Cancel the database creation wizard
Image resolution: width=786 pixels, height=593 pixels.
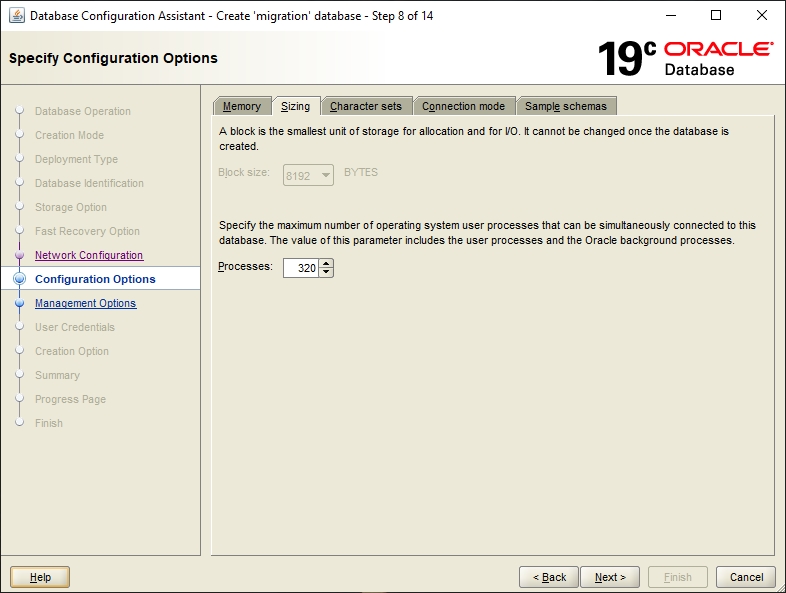pyautogui.click(x=746, y=577)
